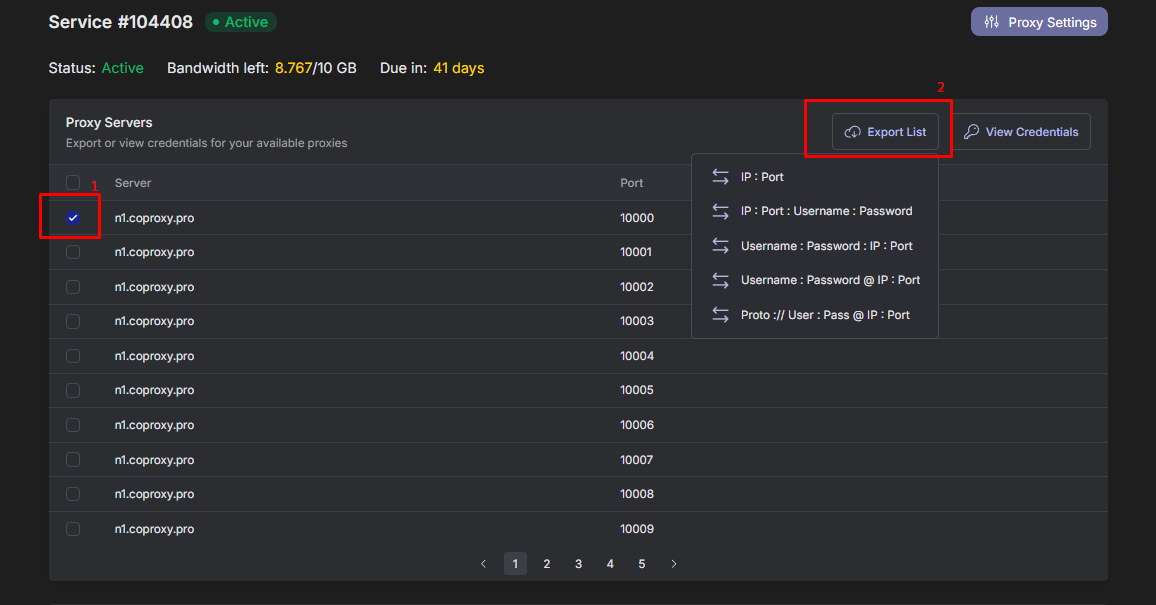Click the Export List button
The image size is (1156, 605).
[885, 132]
